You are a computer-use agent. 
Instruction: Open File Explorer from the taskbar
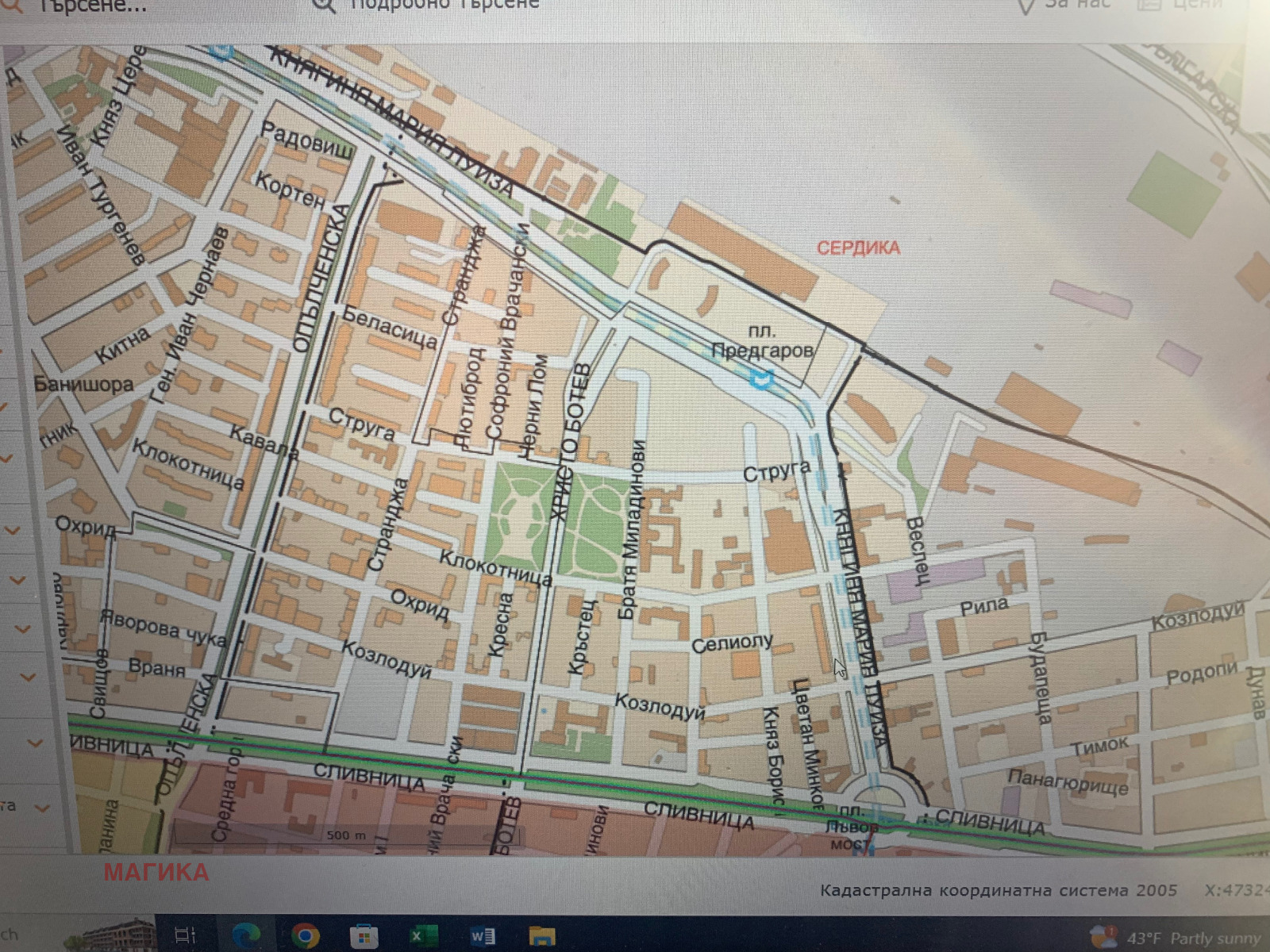point(541,936)
